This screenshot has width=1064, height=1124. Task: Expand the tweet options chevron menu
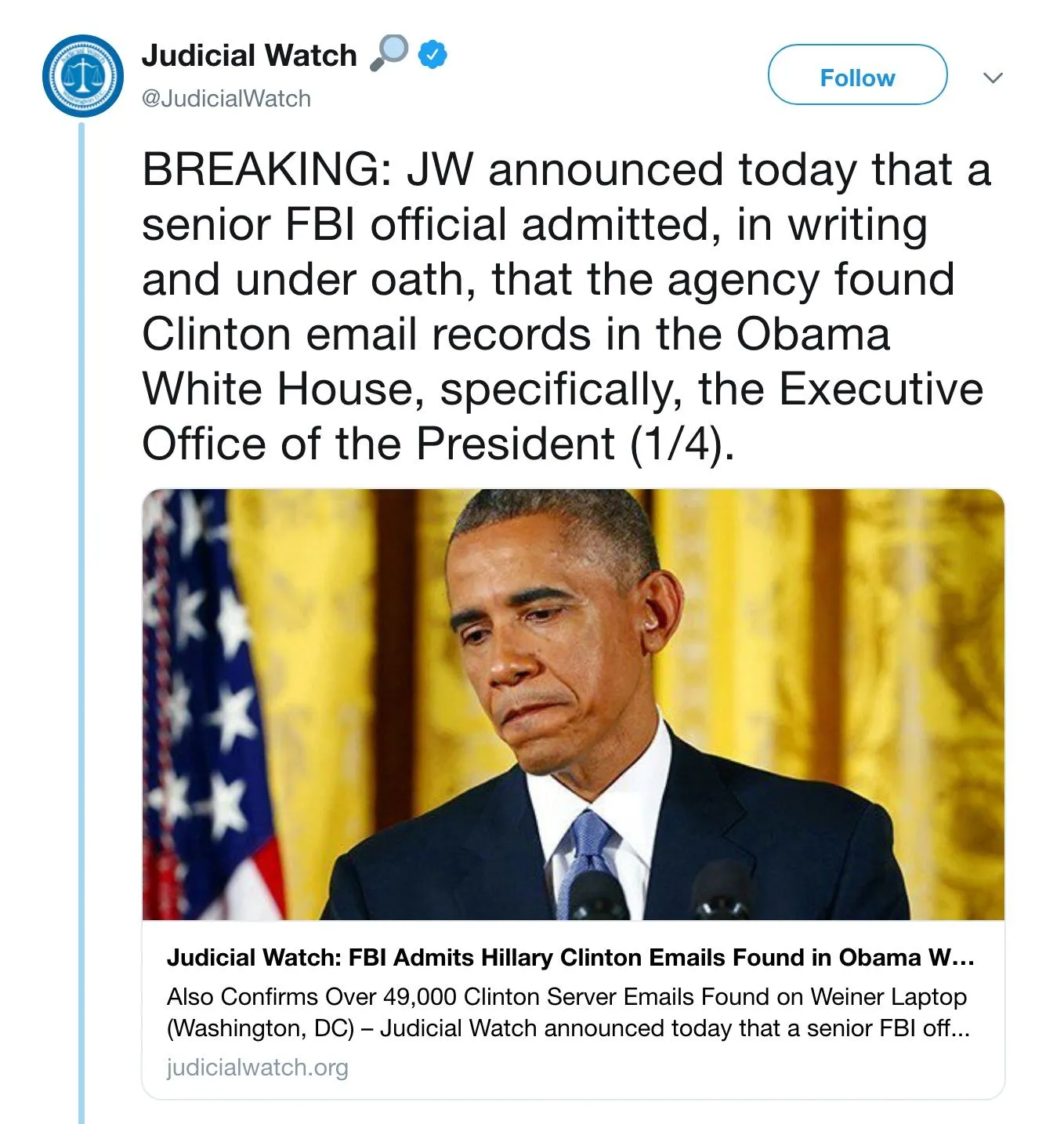coord(993,78)
